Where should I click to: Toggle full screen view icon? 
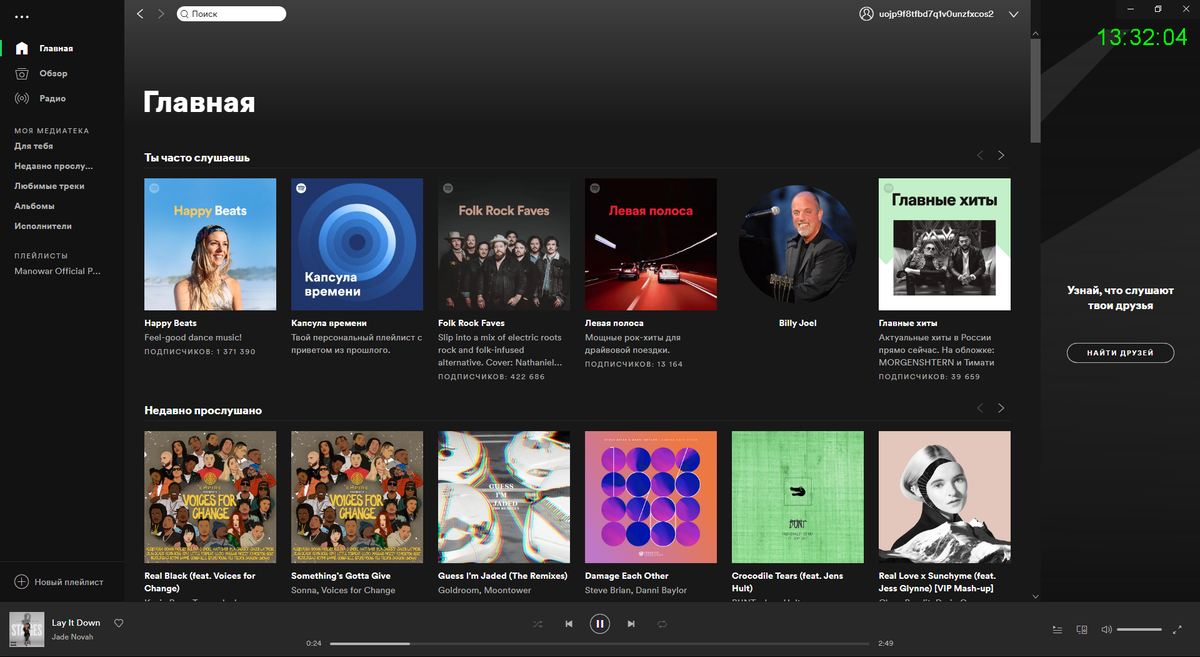click(x=1177, y=630)
